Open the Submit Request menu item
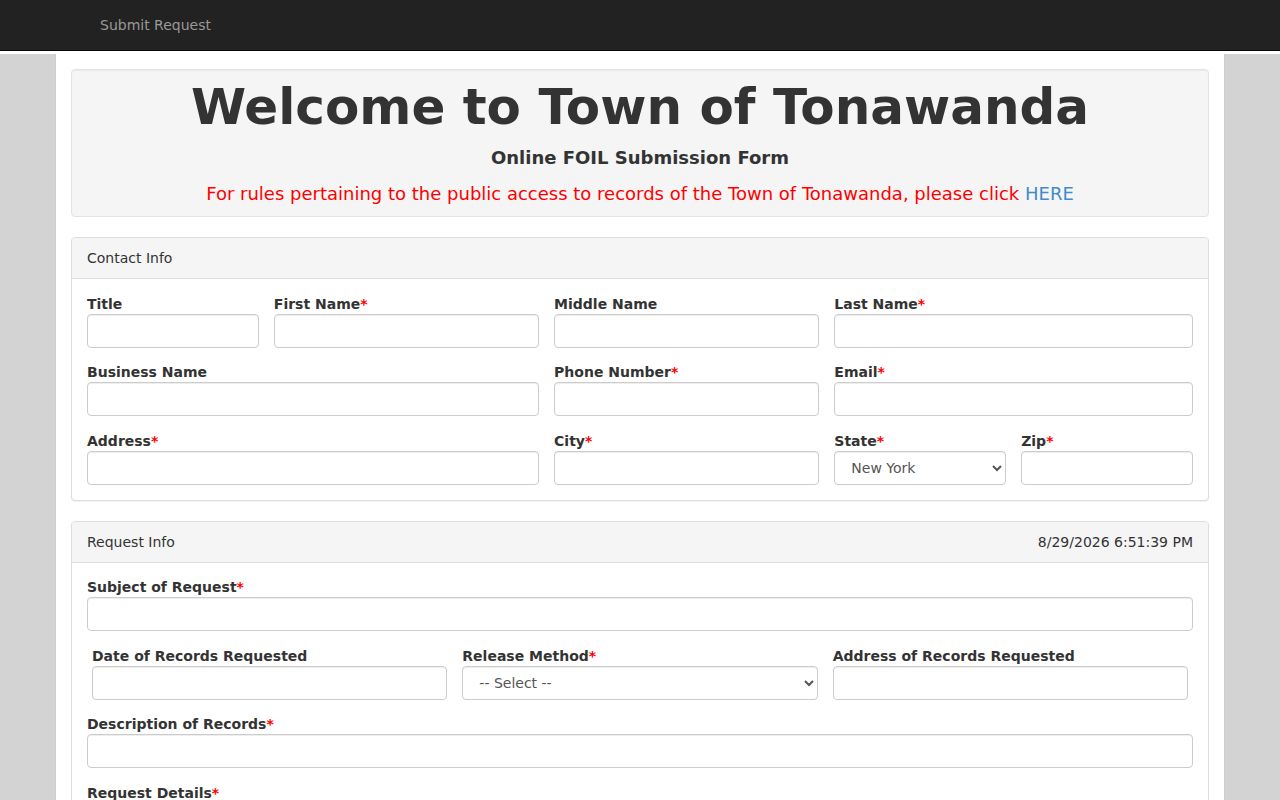 pos(155,25)
